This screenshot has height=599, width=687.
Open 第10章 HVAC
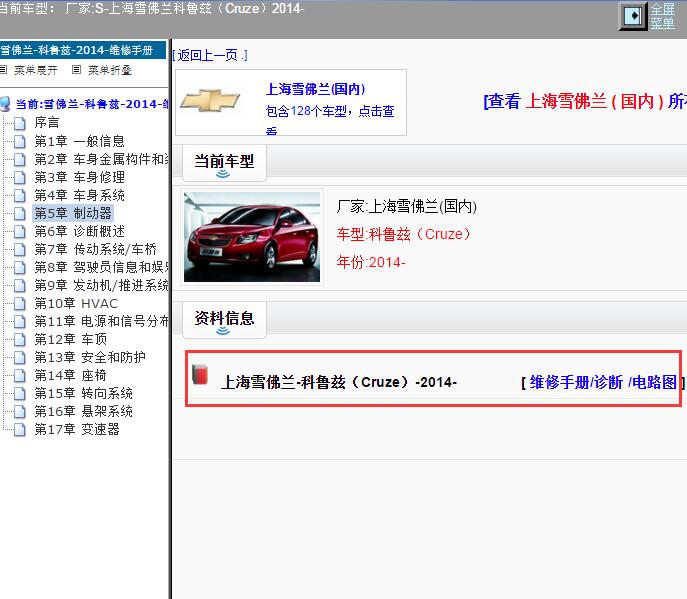(x=76, y=303)
